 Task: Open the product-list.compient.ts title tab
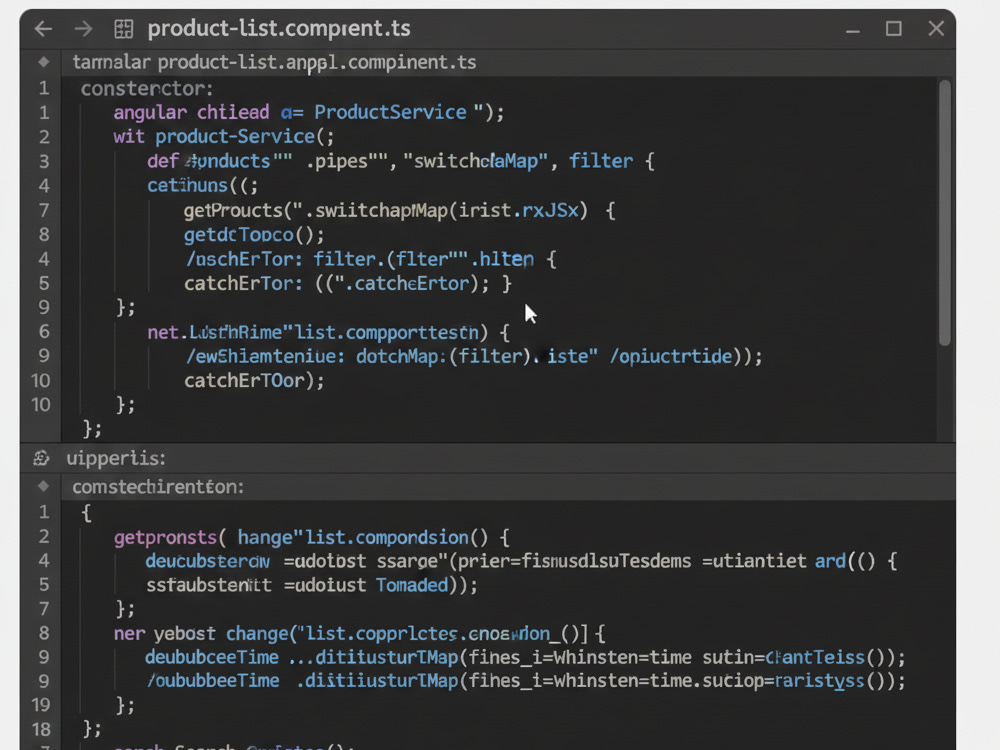pyautogui.click(x=279, y=29)
